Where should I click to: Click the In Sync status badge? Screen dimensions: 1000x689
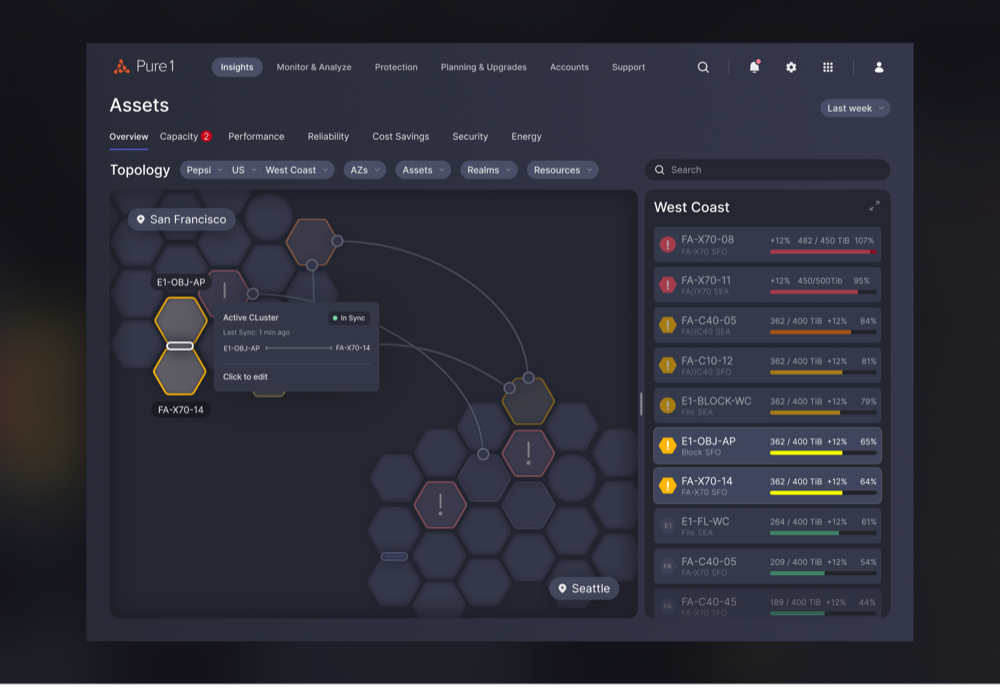coord(349,318)
